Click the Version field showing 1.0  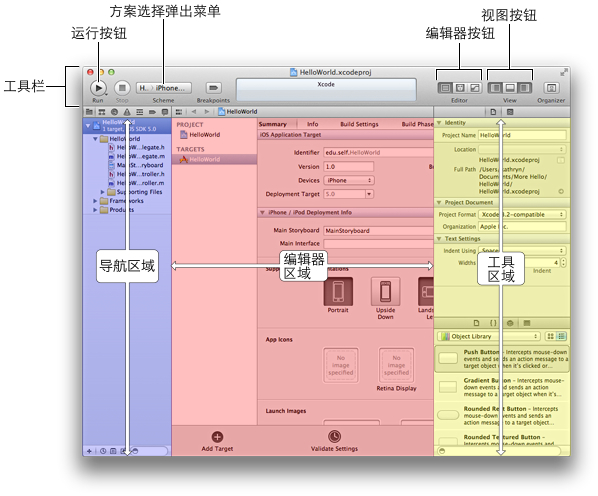pyautogui.click(x=349, y=167)
